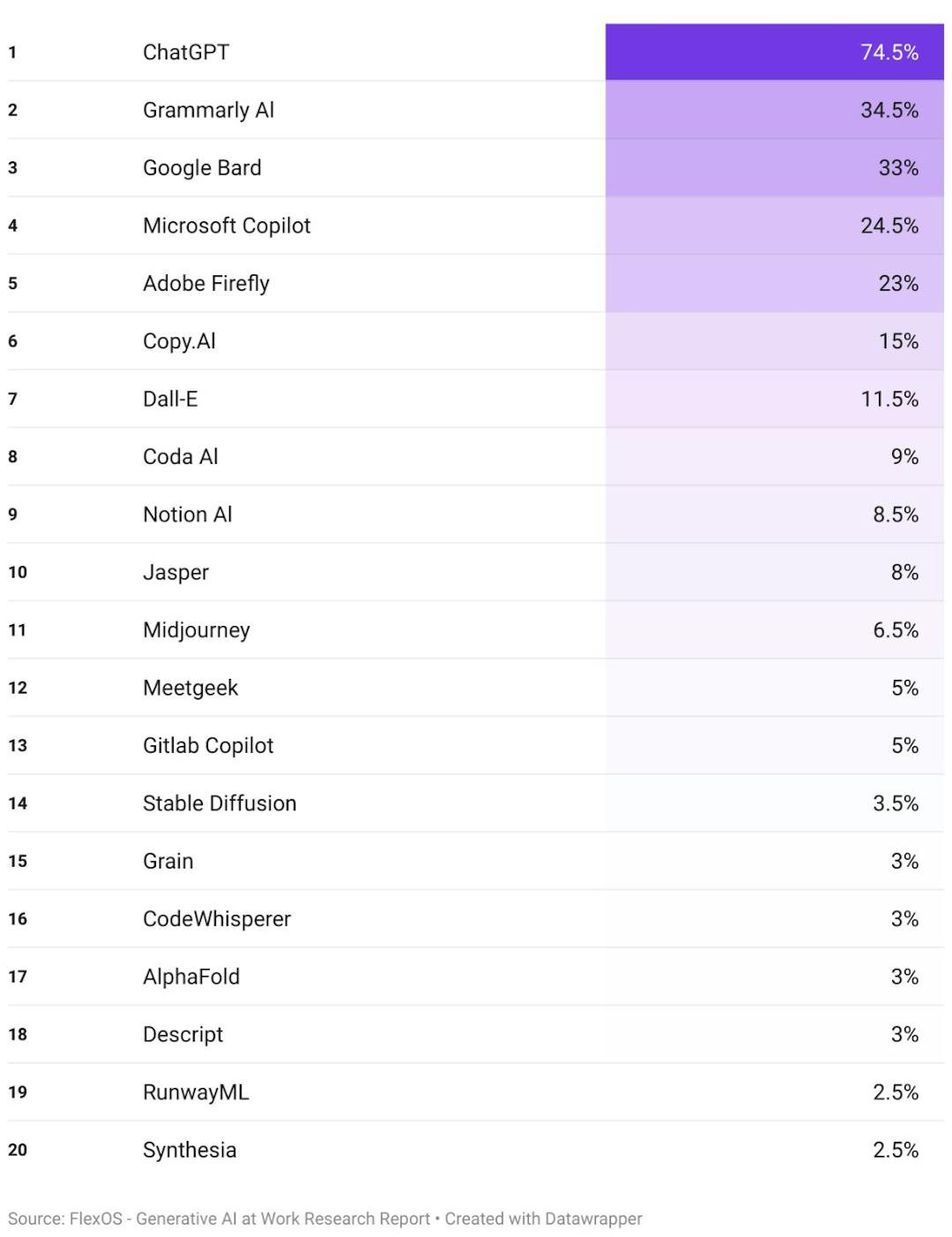This screenshot has height=1237, width=952.
Task: Select the Stable Diffusion row
Action: pos(219,803)
